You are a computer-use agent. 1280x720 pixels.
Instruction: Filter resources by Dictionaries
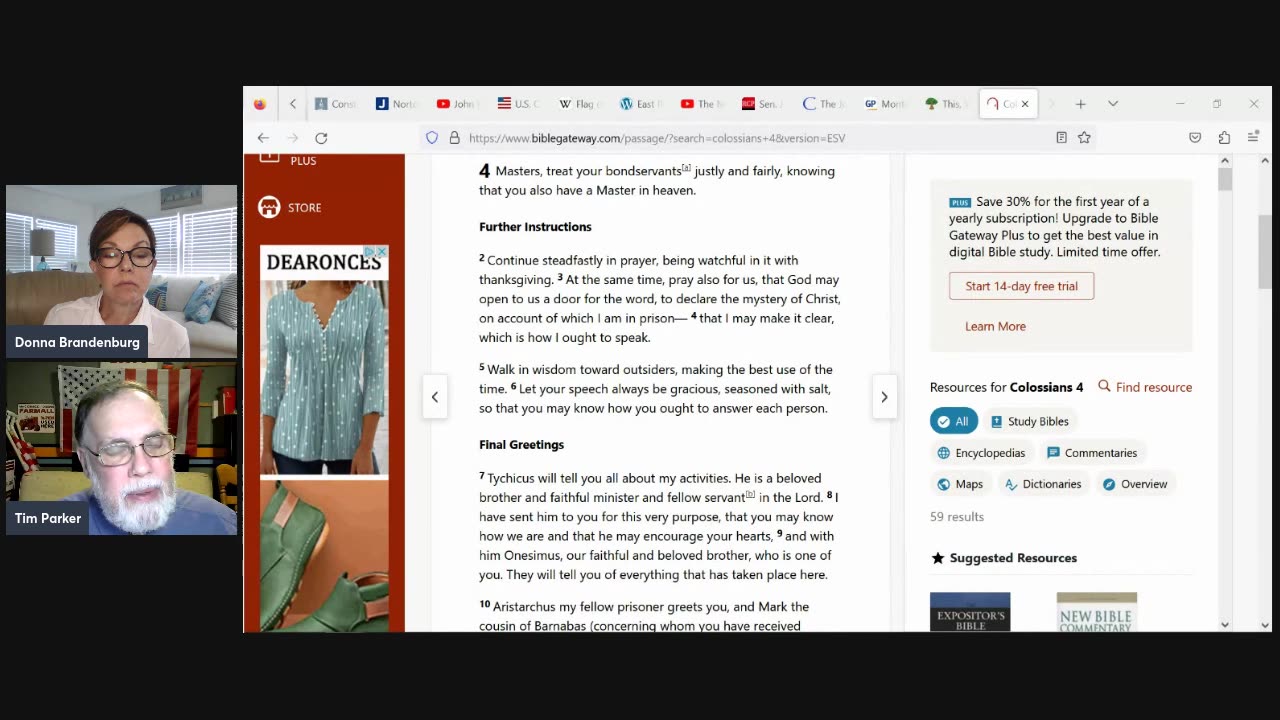coord(1042,484)
